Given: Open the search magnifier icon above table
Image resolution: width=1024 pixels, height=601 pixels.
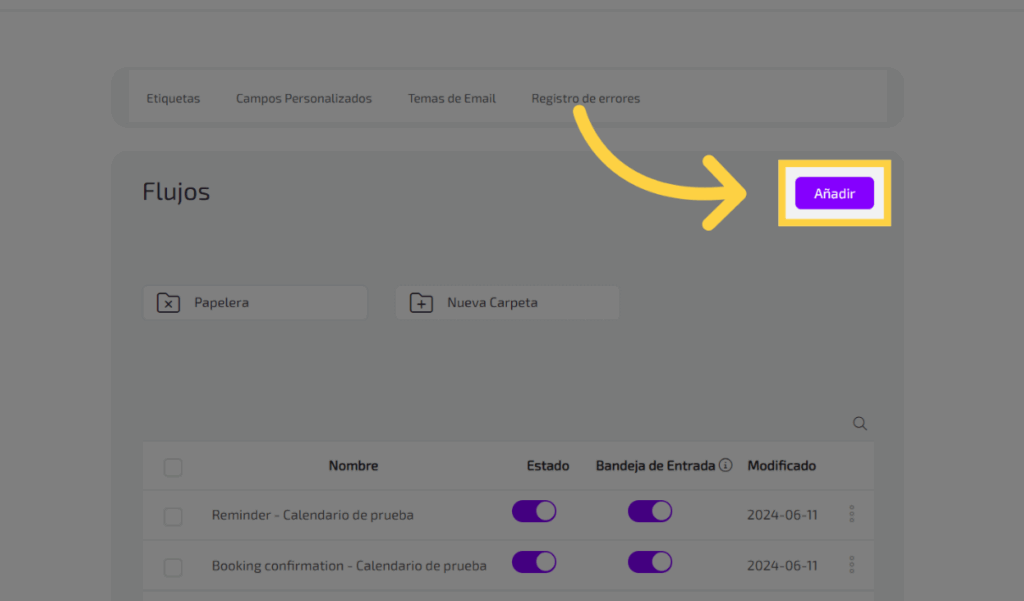Looking at the screenshot, I should (860, 424).
